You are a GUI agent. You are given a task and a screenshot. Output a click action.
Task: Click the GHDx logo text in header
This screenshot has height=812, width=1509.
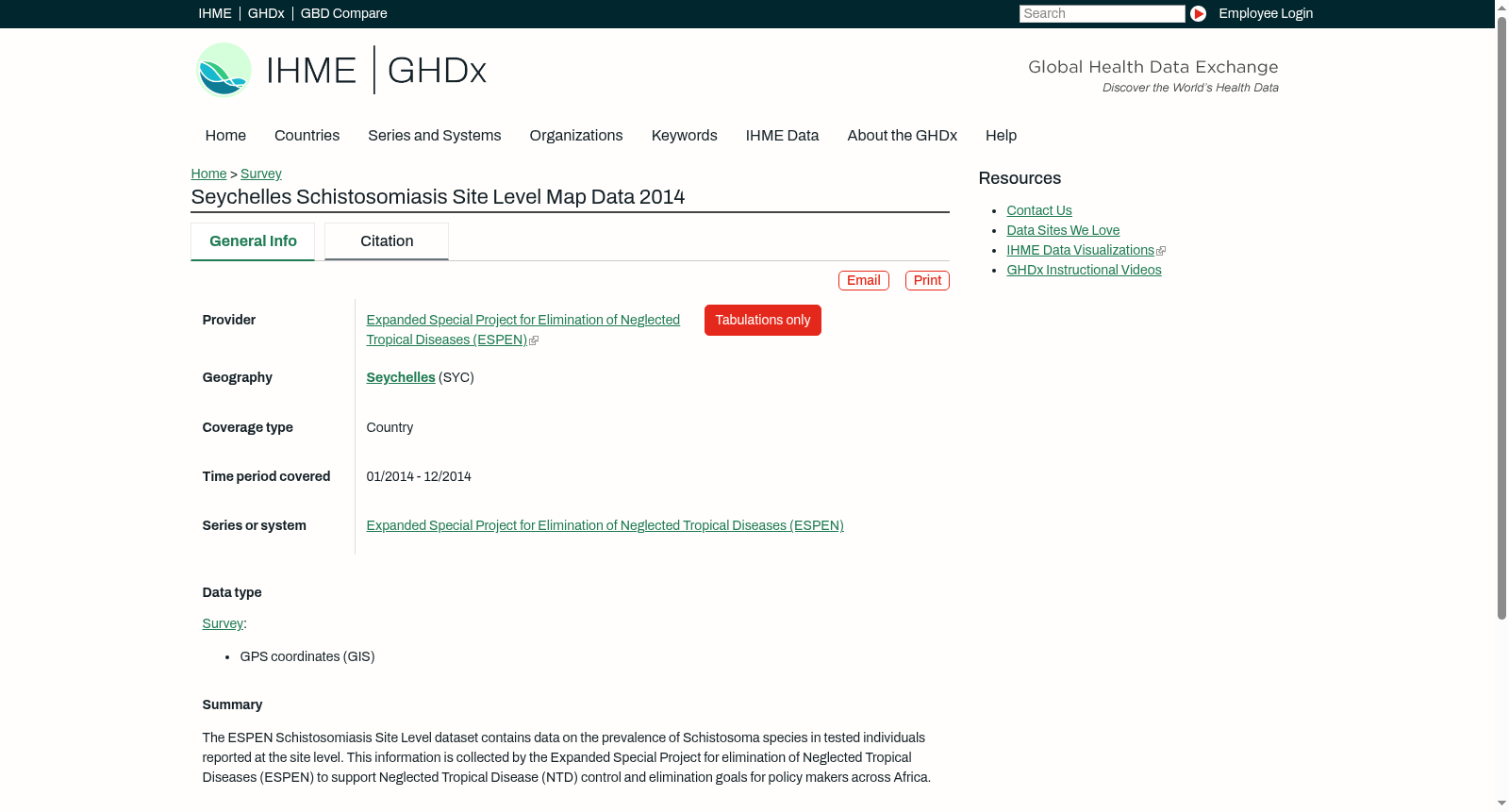[437, 71]
